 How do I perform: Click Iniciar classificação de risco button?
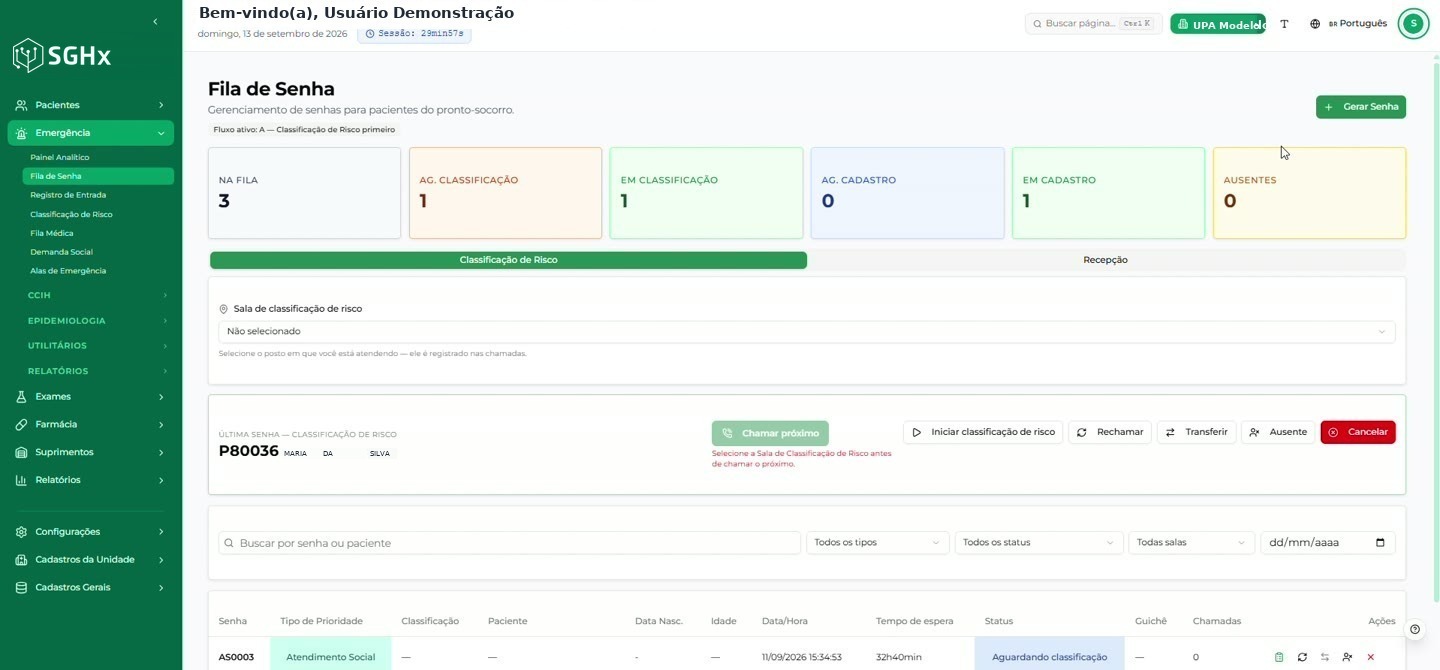click(983, 432)
